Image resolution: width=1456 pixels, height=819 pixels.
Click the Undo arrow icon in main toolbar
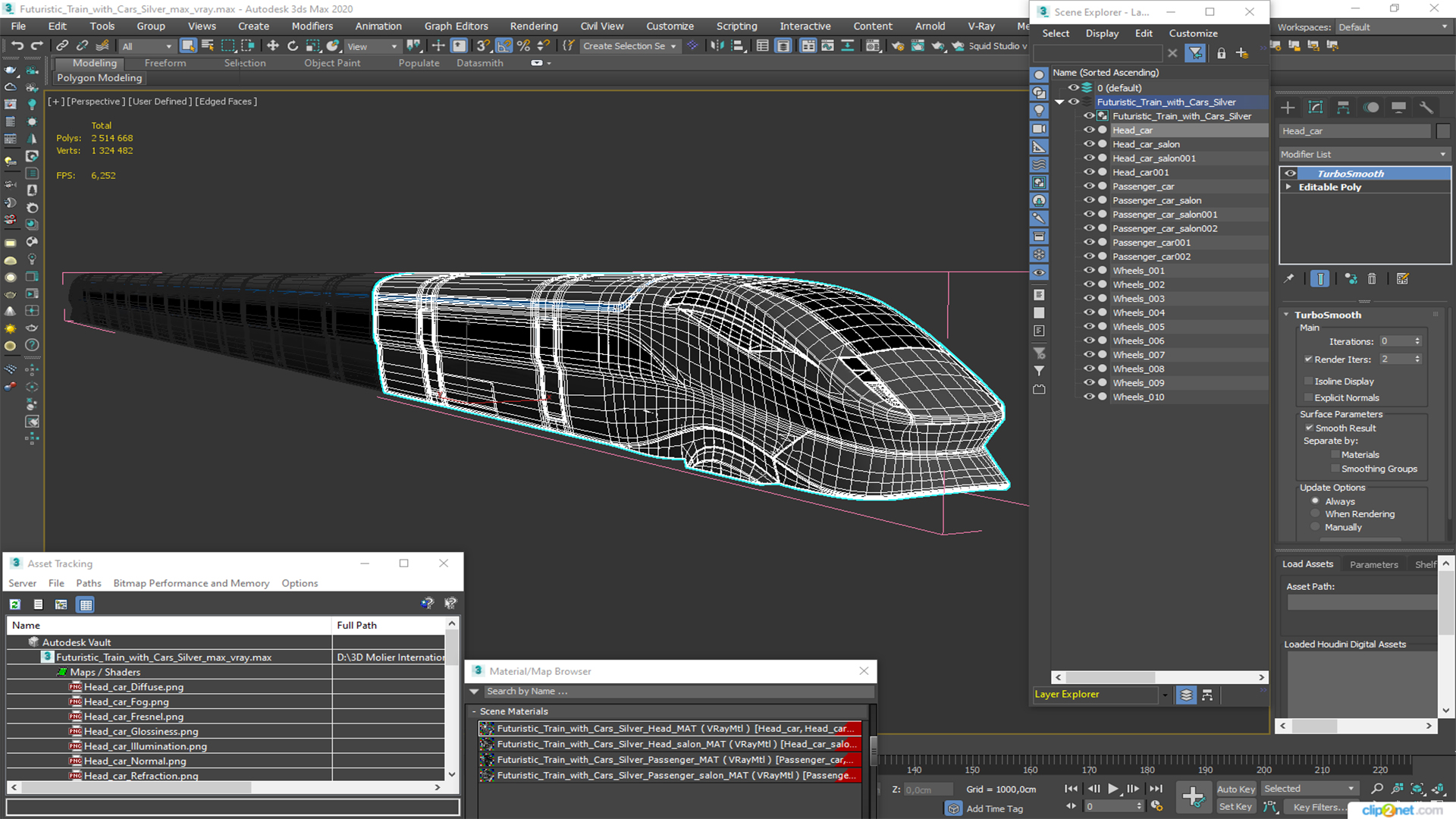[17, 45]
